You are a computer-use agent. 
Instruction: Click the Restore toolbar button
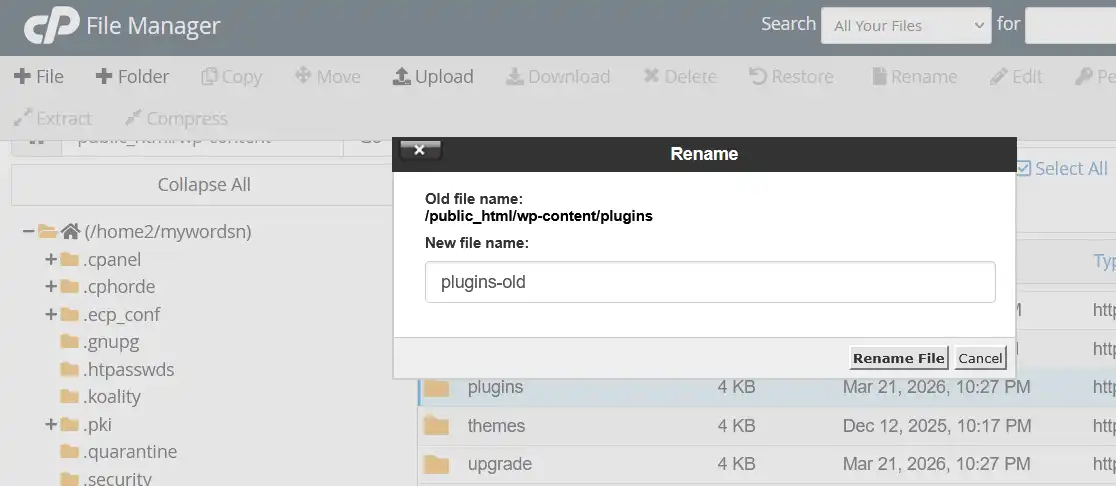791,76
